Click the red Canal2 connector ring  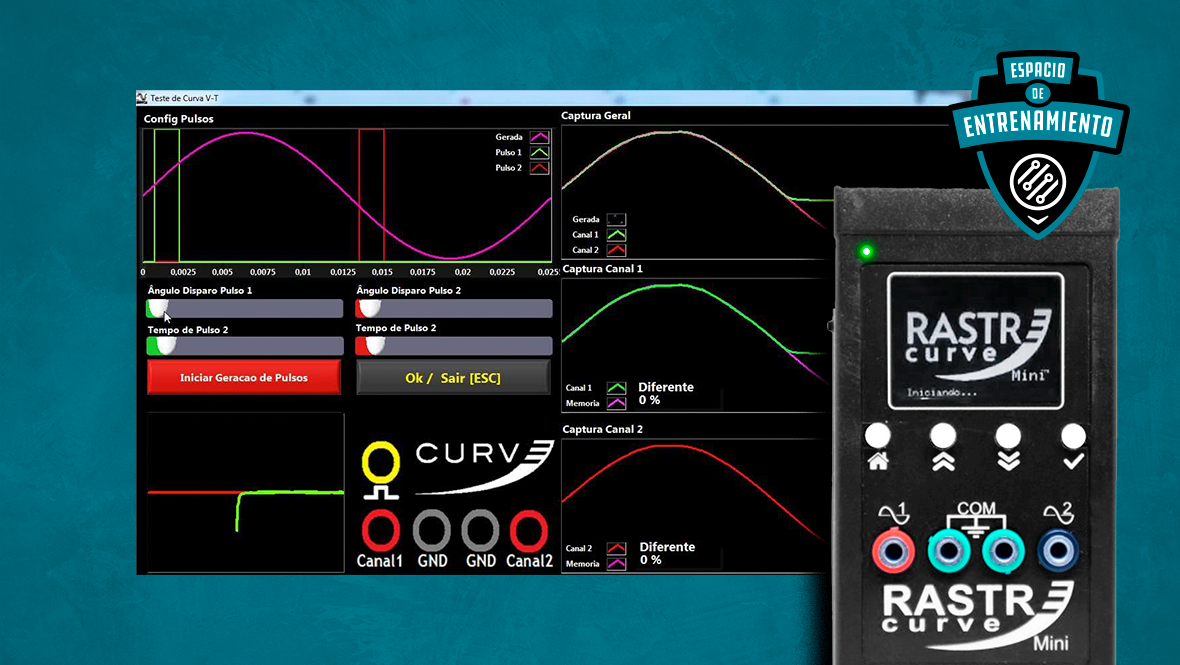(x=529, y=527)
